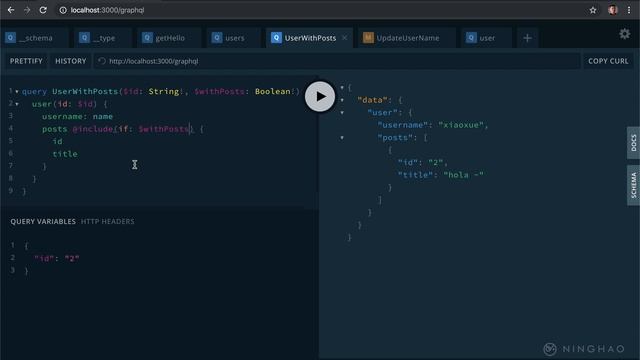The width and height of the screenshot is (640, 360).
Task: Run the query with the play button
Action: pyautogui.click(x=320, y=96)
